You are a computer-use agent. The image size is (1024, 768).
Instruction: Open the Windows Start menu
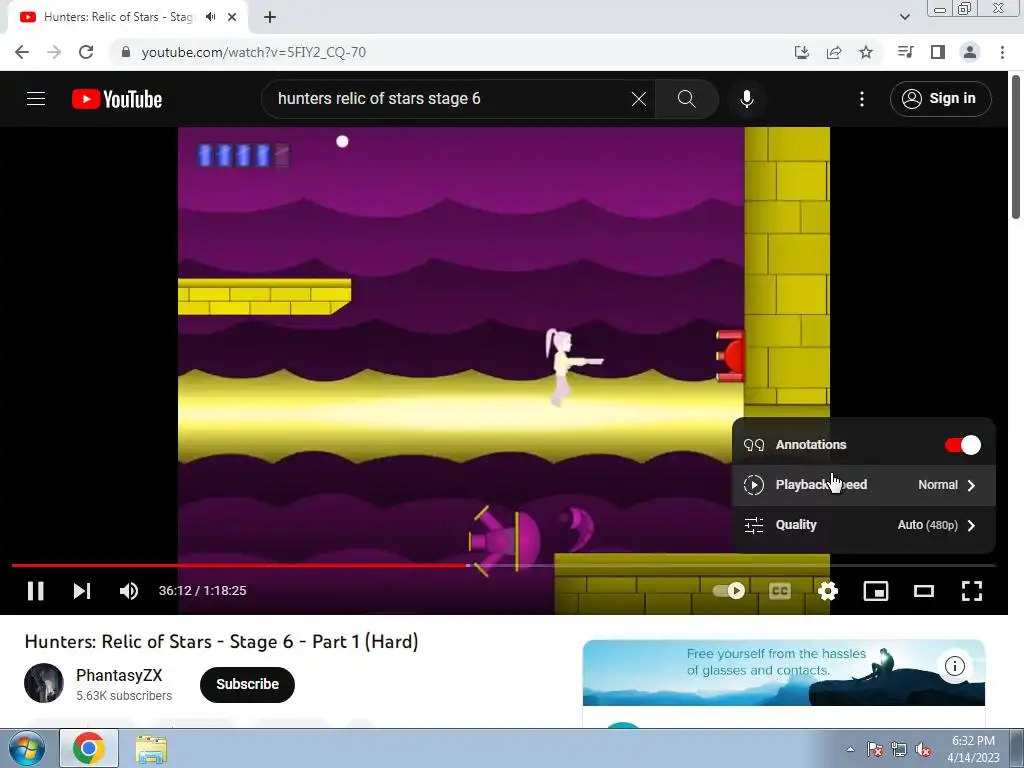[x=27, y=748]
